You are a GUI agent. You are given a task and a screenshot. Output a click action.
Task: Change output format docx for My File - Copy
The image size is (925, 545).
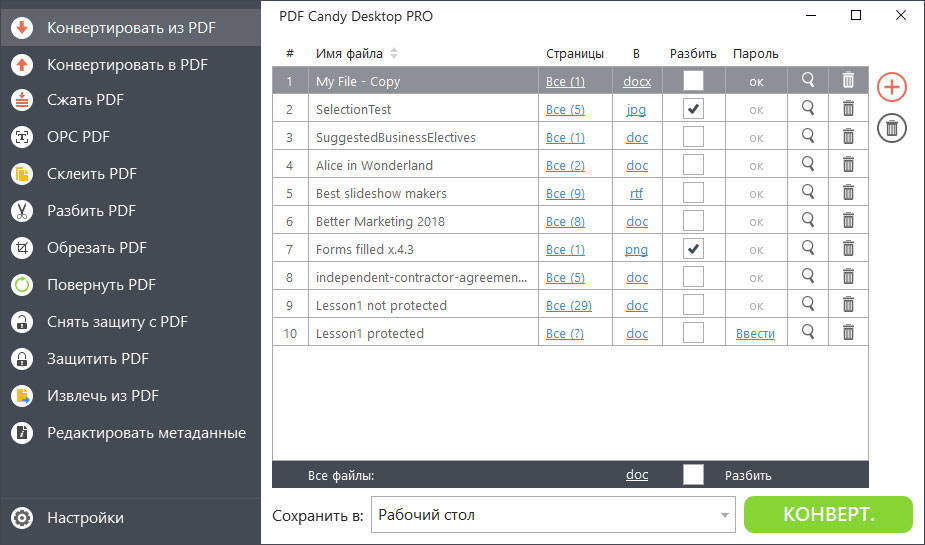(x=637, y=82)
